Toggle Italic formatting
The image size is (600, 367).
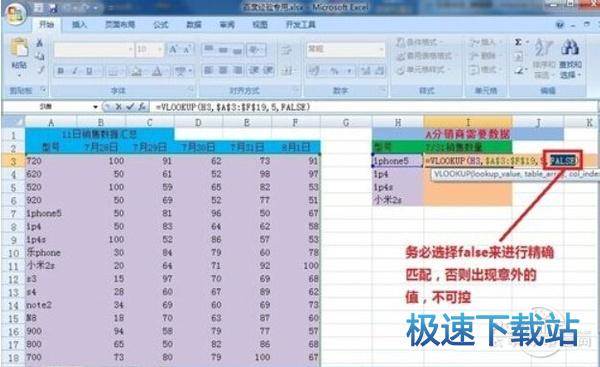pyautogui.click(x=75, y=71)
